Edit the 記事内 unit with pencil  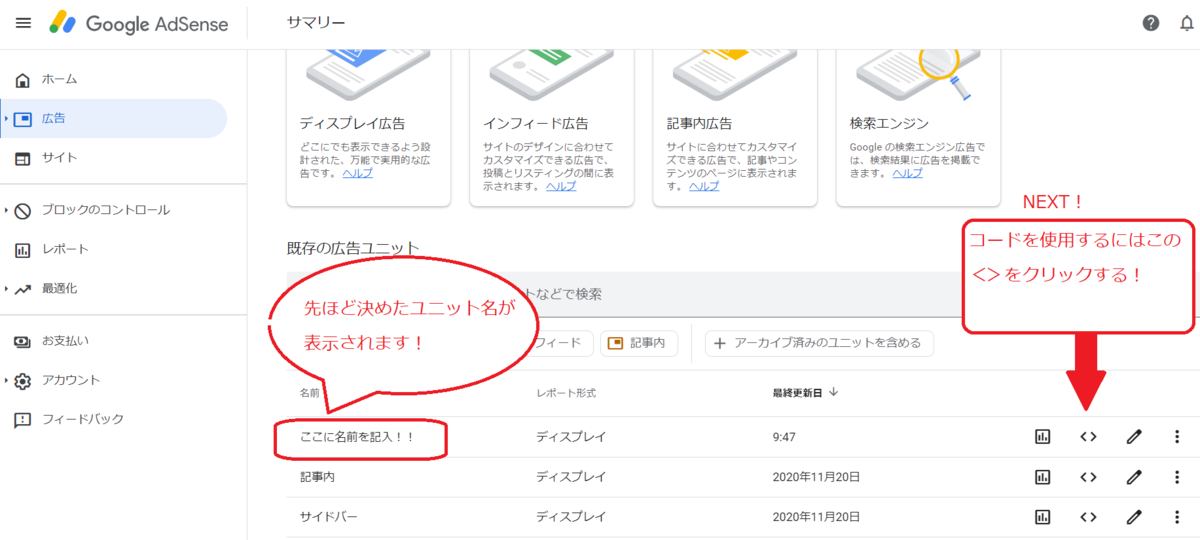click(1133, 477)
